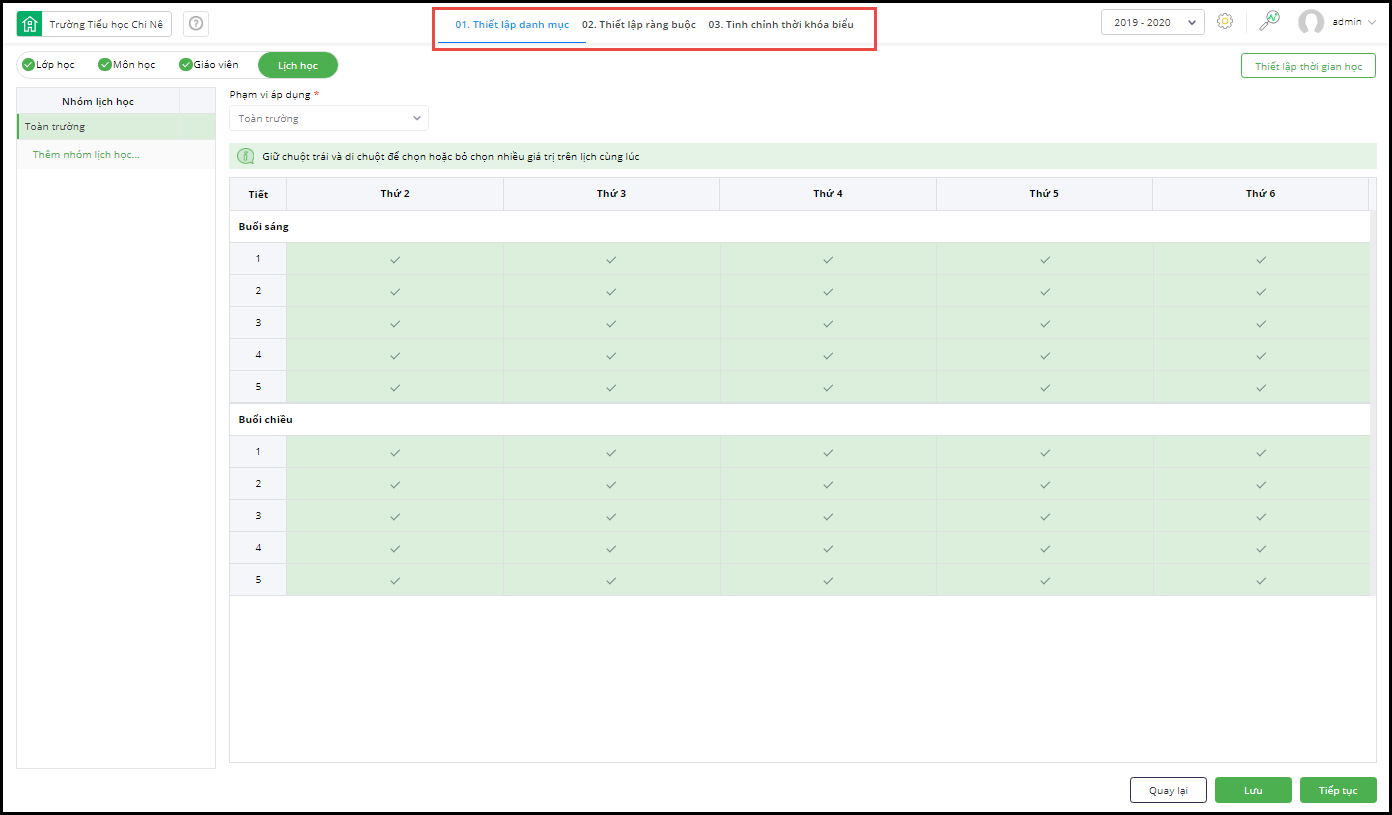The width and height of the screenshot is (1392, 815).
Task: Click the Buổi sáng section label
Action: click(x=264, y=227)
